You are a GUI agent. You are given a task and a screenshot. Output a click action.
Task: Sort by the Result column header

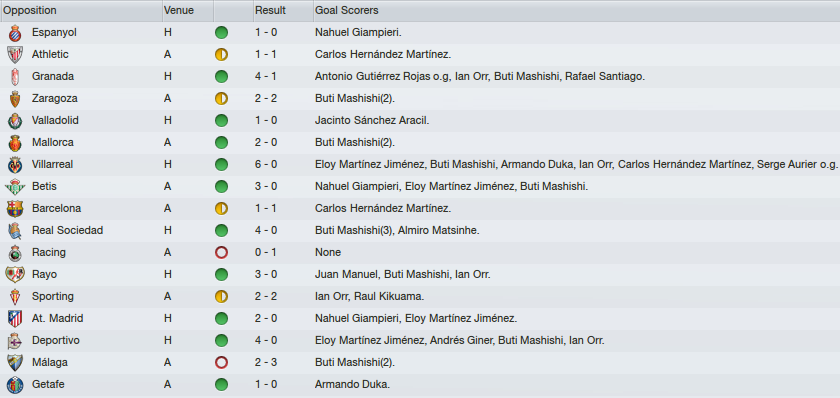pyautogui.click(x=283, y=11)
